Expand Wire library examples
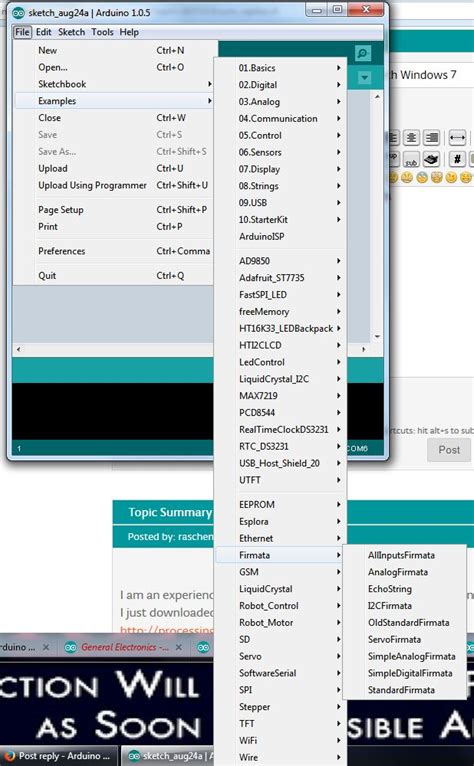 (x=280, y=757)
